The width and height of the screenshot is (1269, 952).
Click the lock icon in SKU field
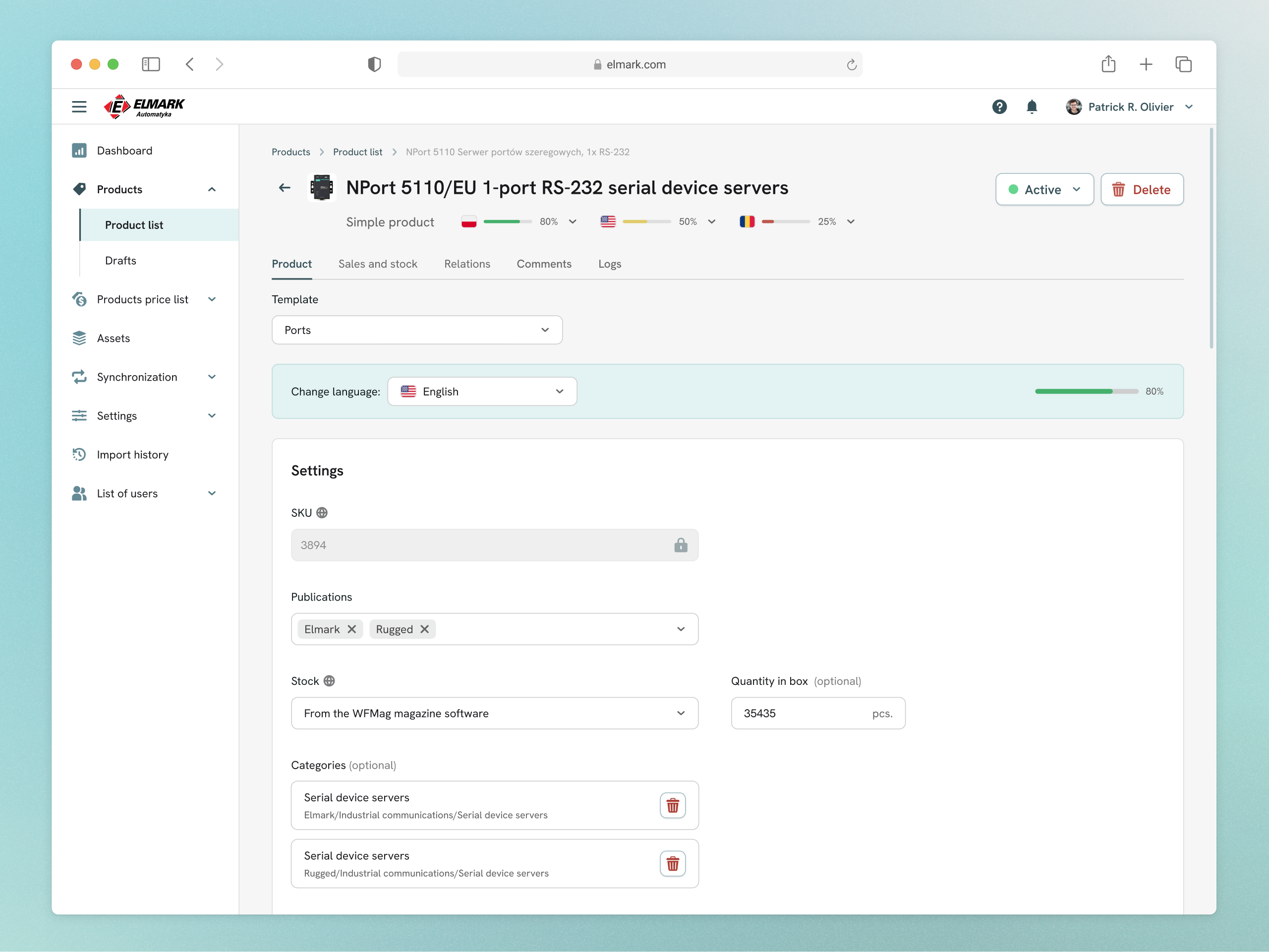(681, 545)
